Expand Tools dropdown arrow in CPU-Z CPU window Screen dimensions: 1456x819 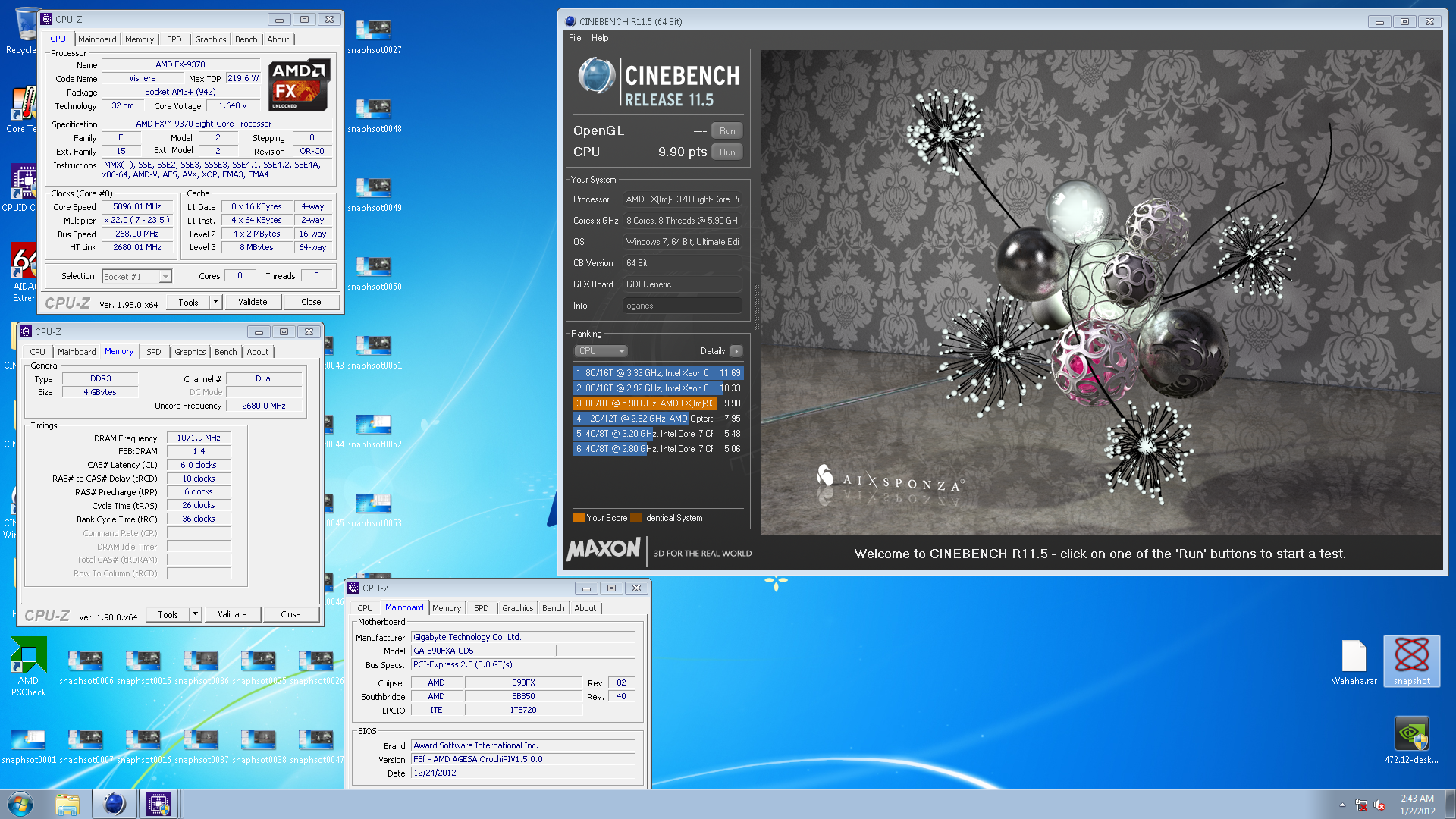pyautogui.click(x=215, y=302)
